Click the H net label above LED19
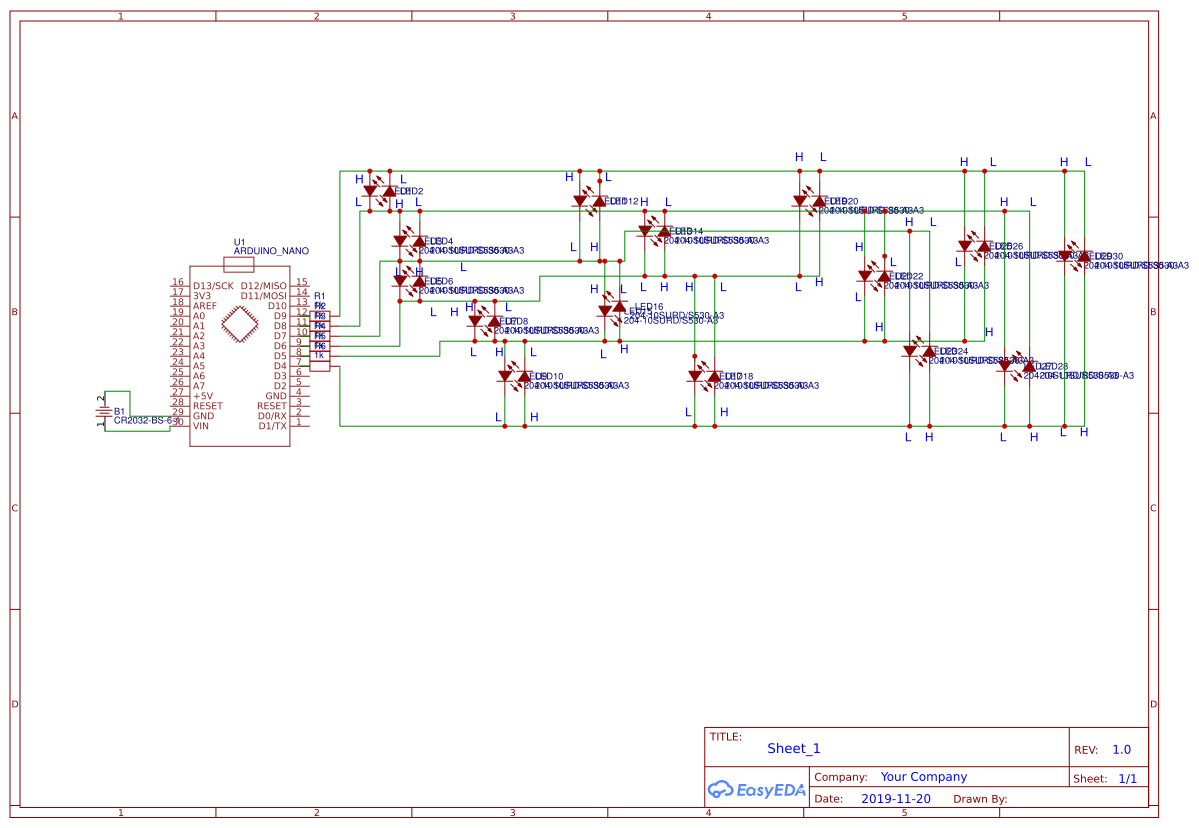The height and width of the screenshot is (828, 1199). click(x=797, y=157)
